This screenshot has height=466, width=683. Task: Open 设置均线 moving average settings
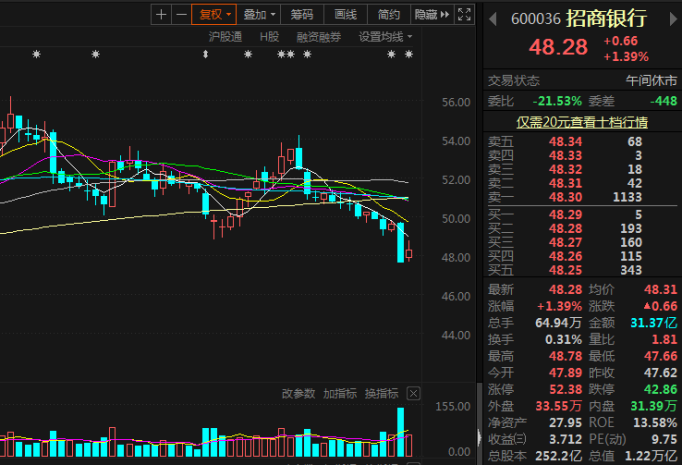pyautogui.click(x=385, y=37)
